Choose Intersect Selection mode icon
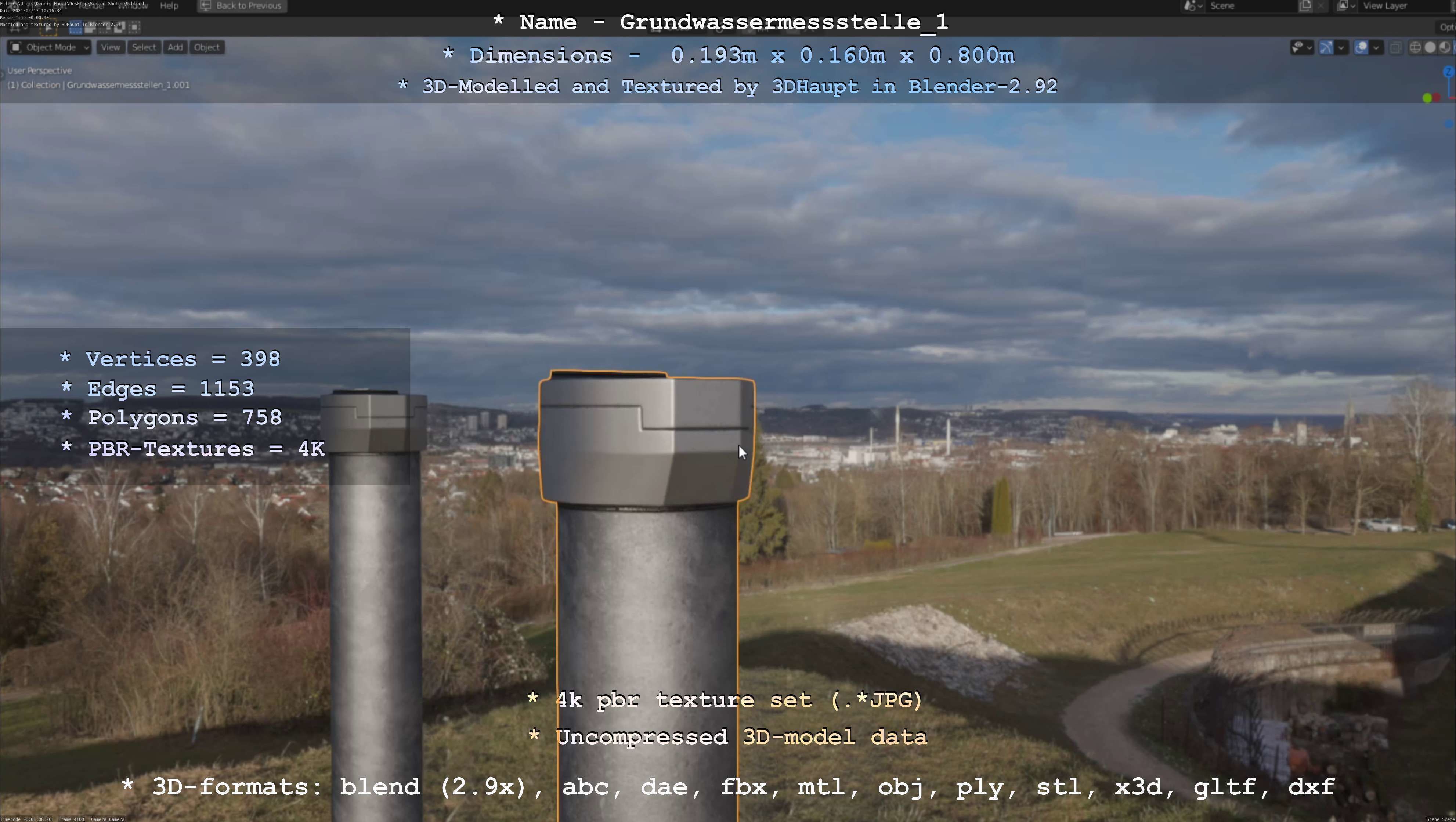Screen dimensions: 1456x822 (134, 27)
